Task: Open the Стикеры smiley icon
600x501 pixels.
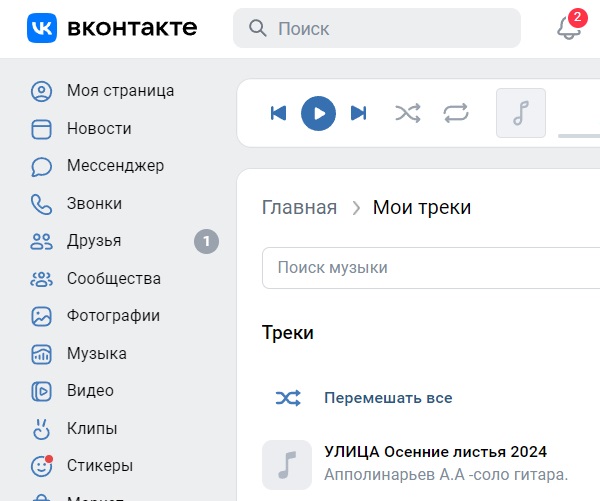Action: pos(41,466)
